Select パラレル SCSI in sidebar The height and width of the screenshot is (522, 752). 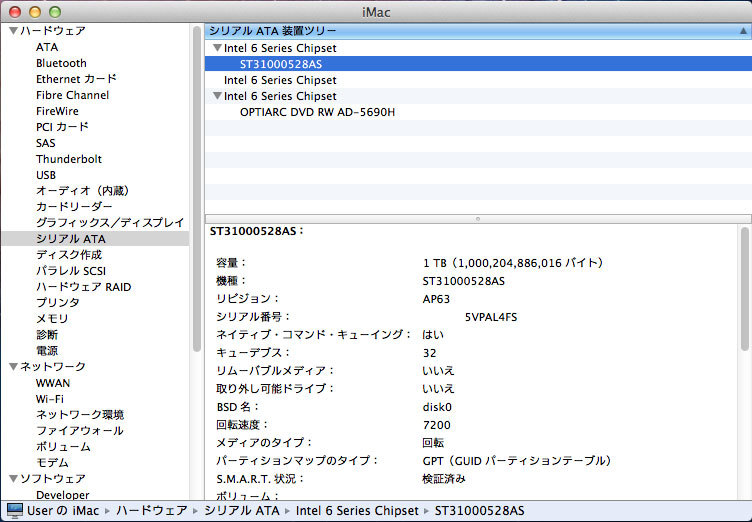[x=71, y=271]
